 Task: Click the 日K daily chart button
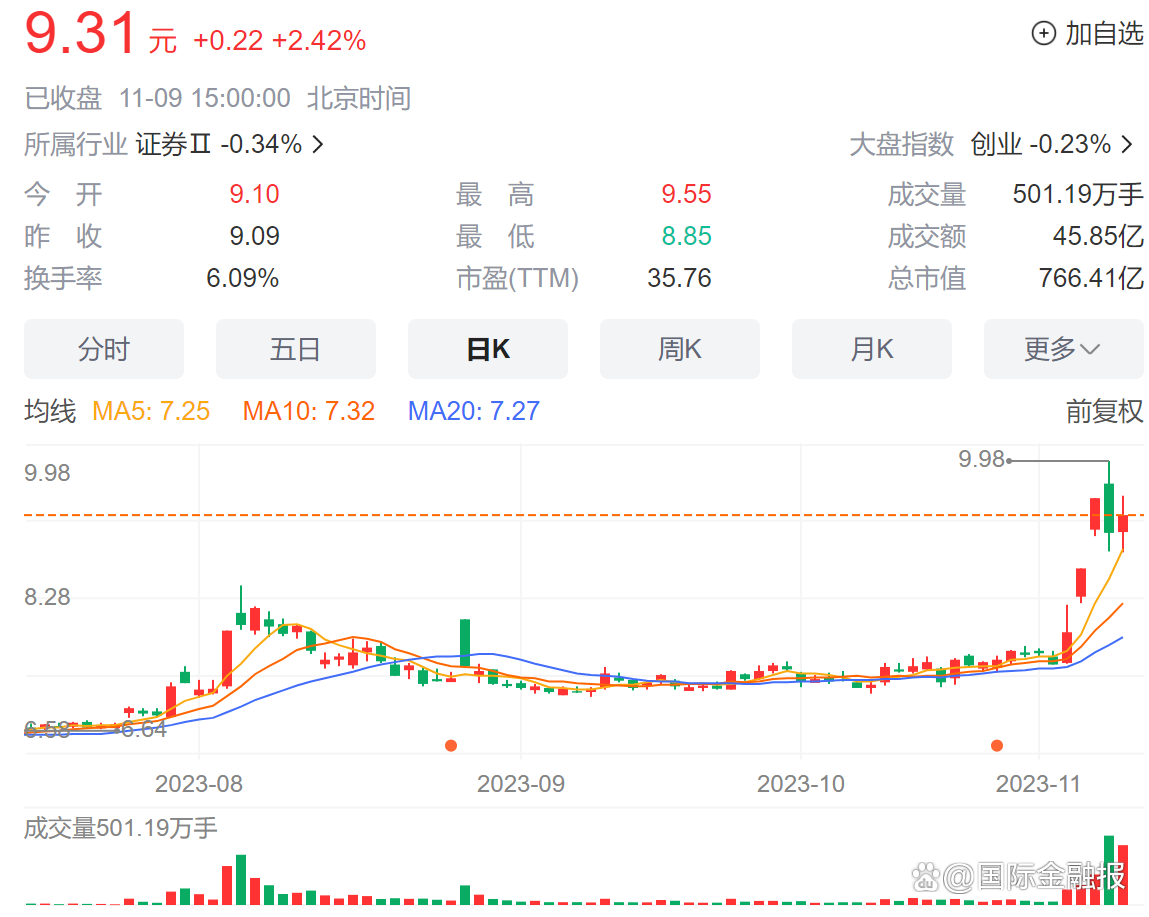coord(488,348)
